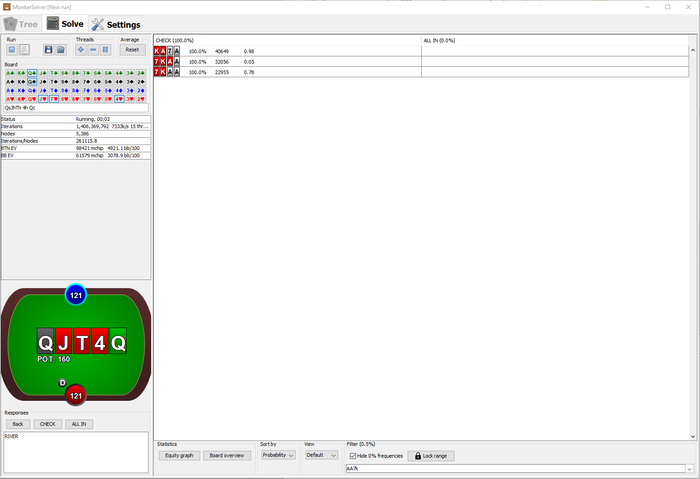700x479 pixels.
Task: Click the red 4 card on the table
Action: tap(100, 342)
